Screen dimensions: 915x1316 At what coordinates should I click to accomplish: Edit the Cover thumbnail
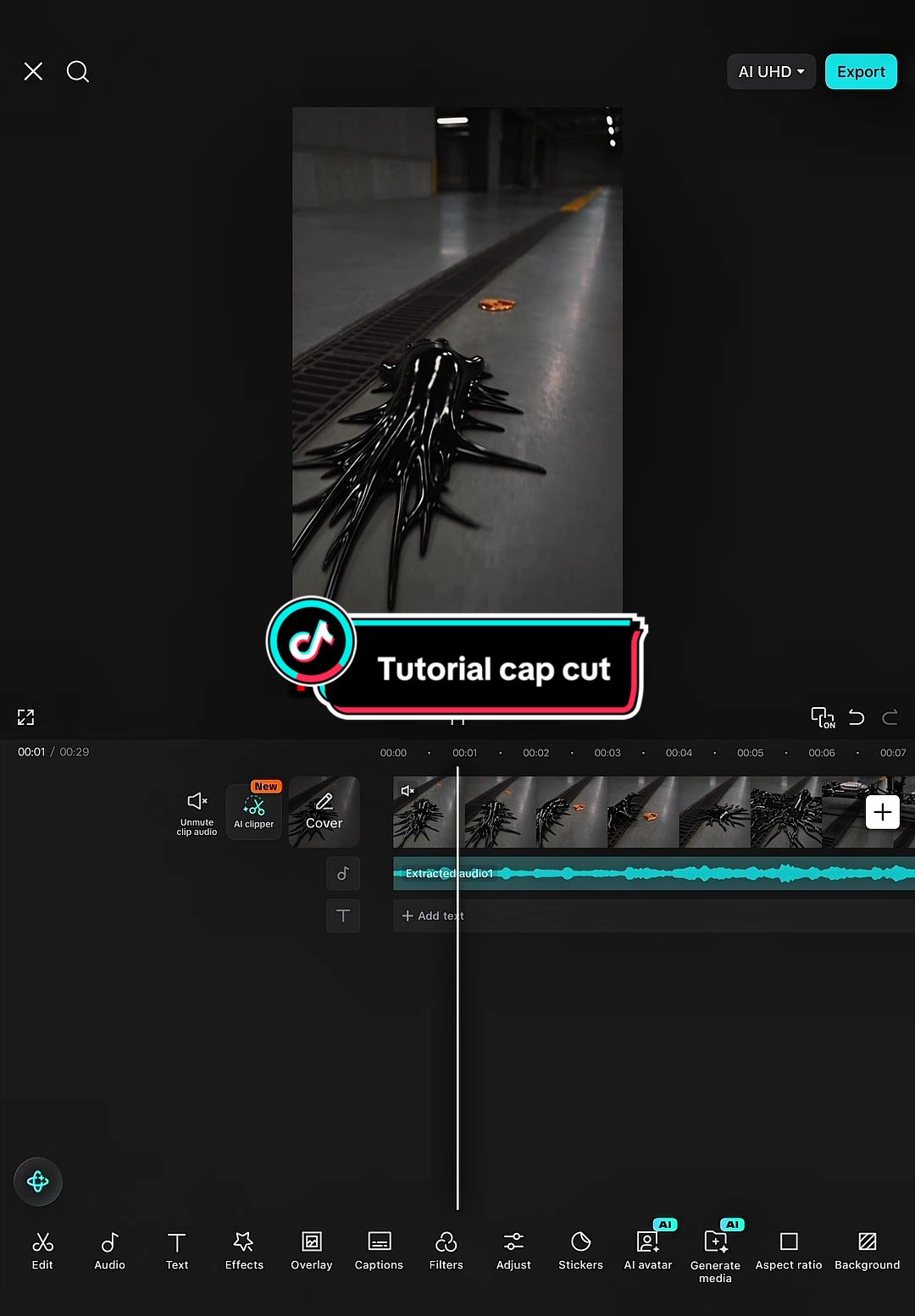click(324, 812)
